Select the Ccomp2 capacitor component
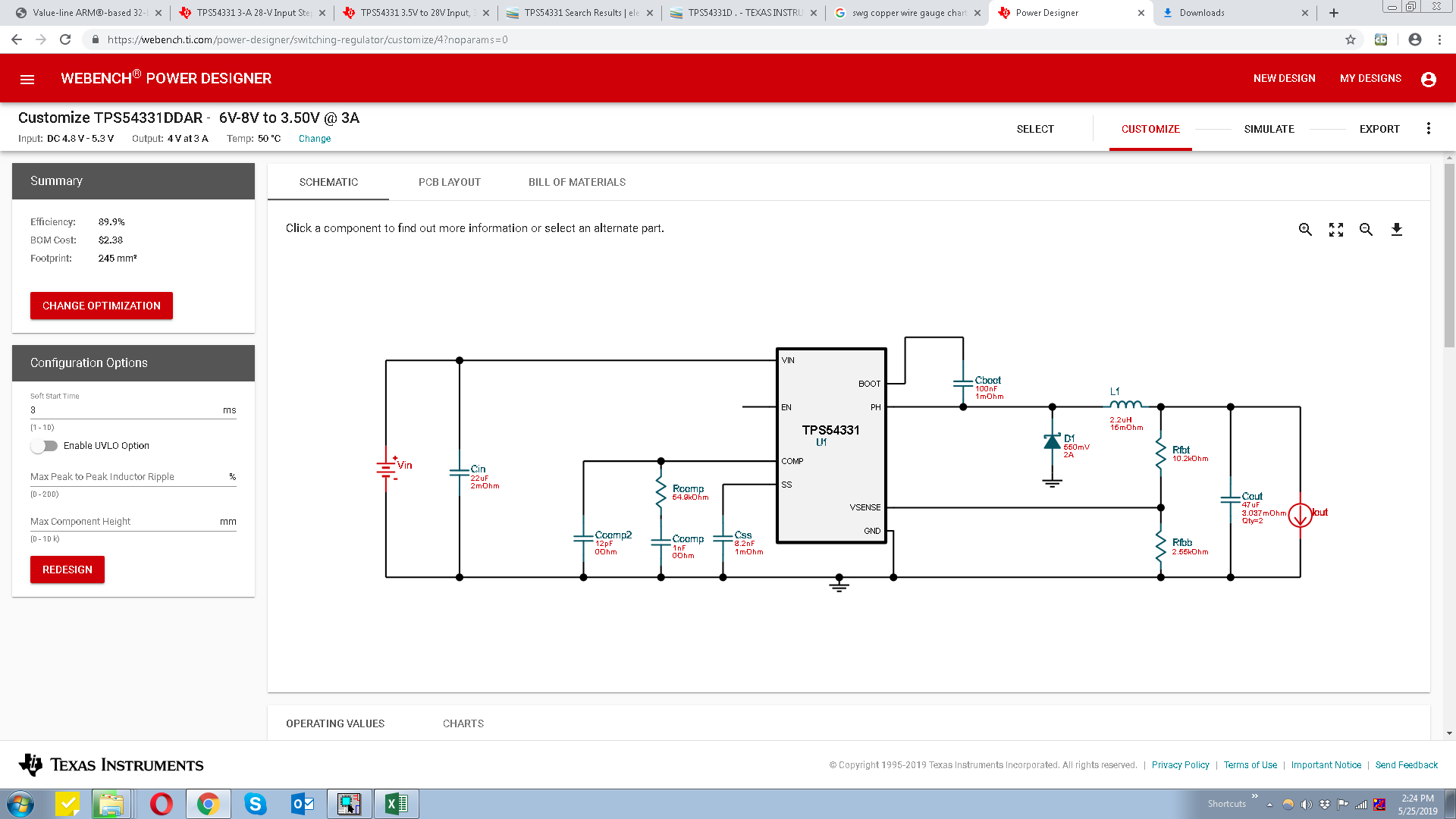The width and height of the screenshot is (1456, 819). 584,540
